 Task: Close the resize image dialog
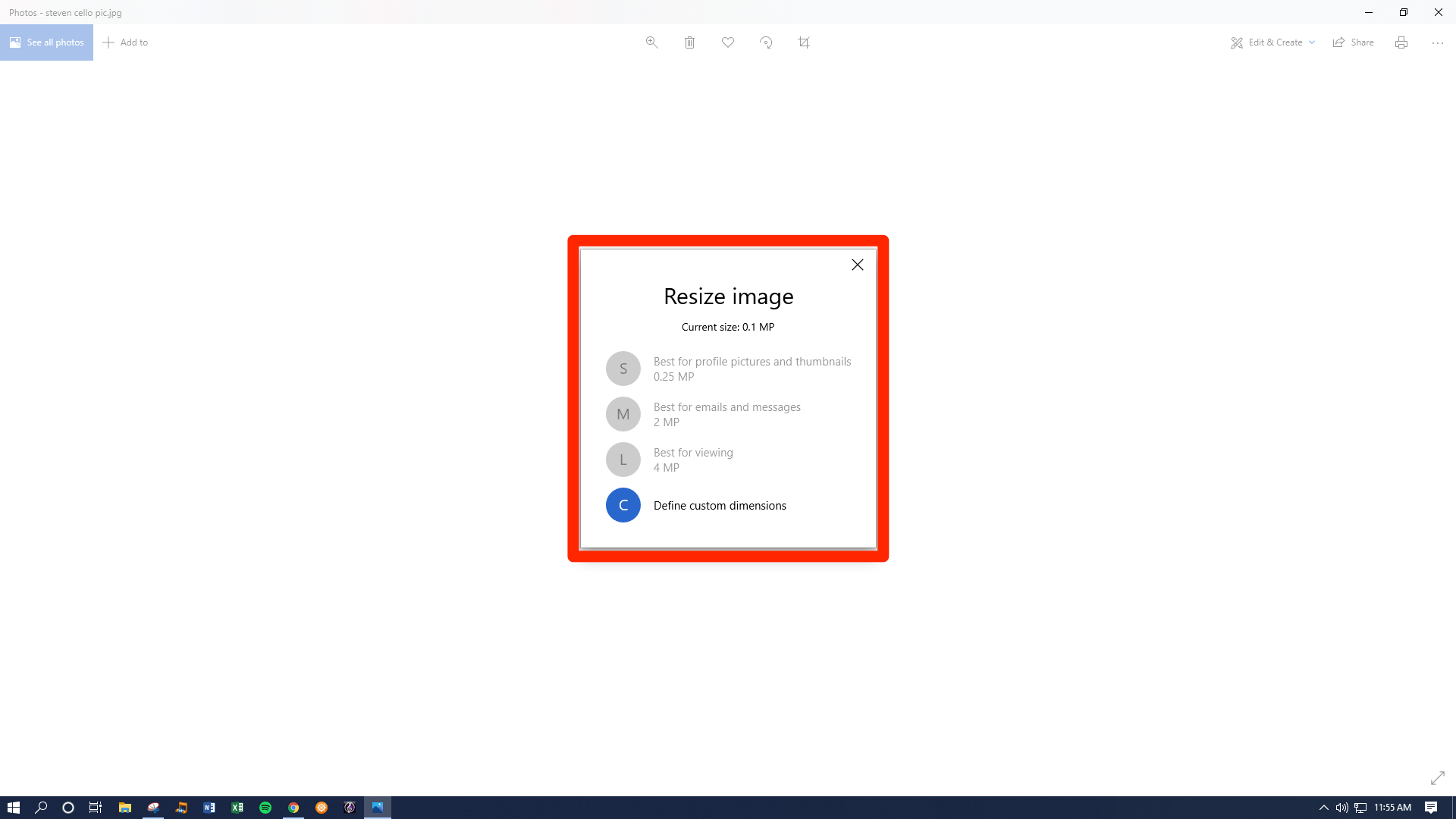point(858,264)
